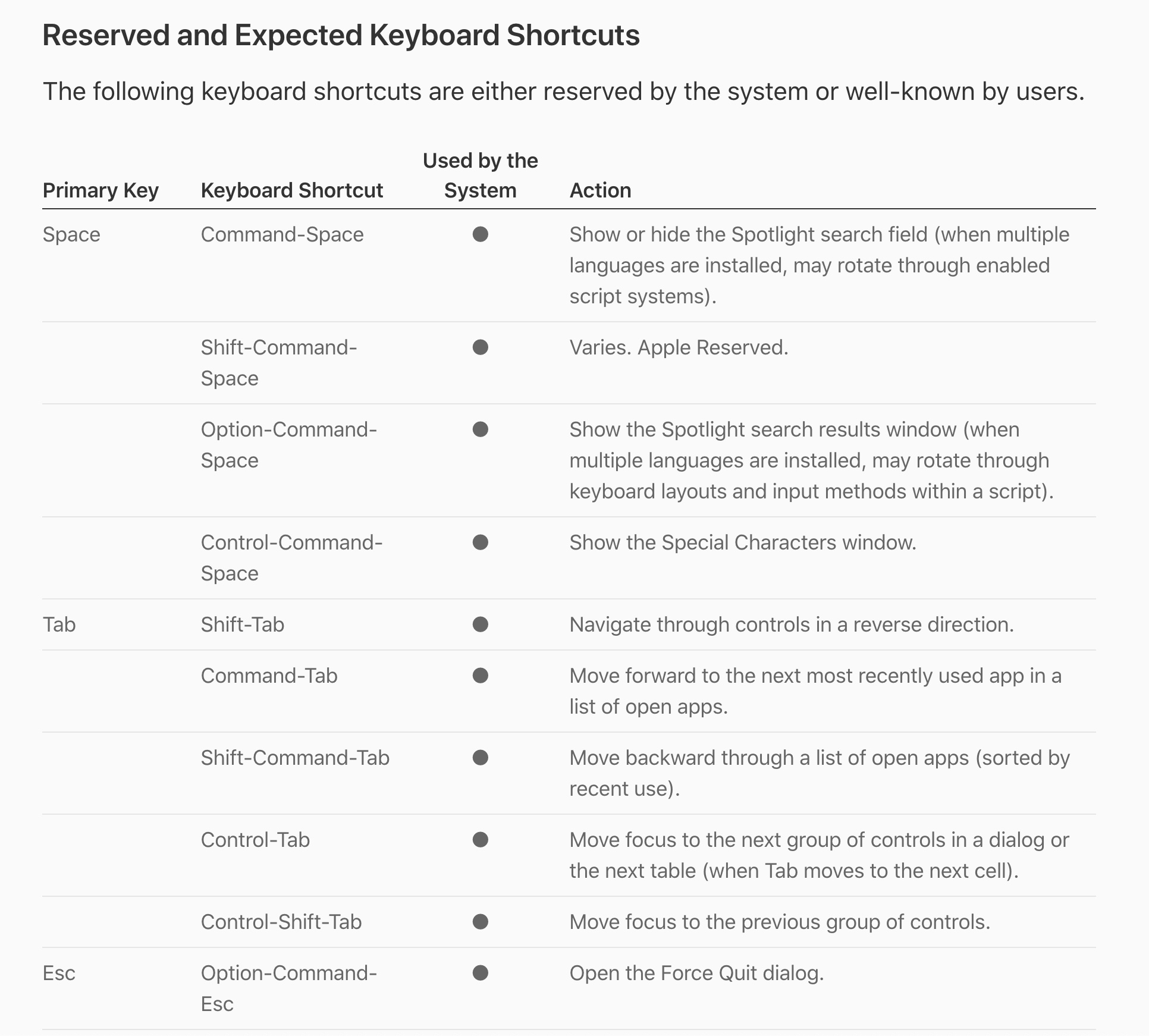The width and height of the screenshot is (1149, 1036).
Task: Click the system dot in the Command-Tab row
Action: pyautogui.click(x=480, y=676)
